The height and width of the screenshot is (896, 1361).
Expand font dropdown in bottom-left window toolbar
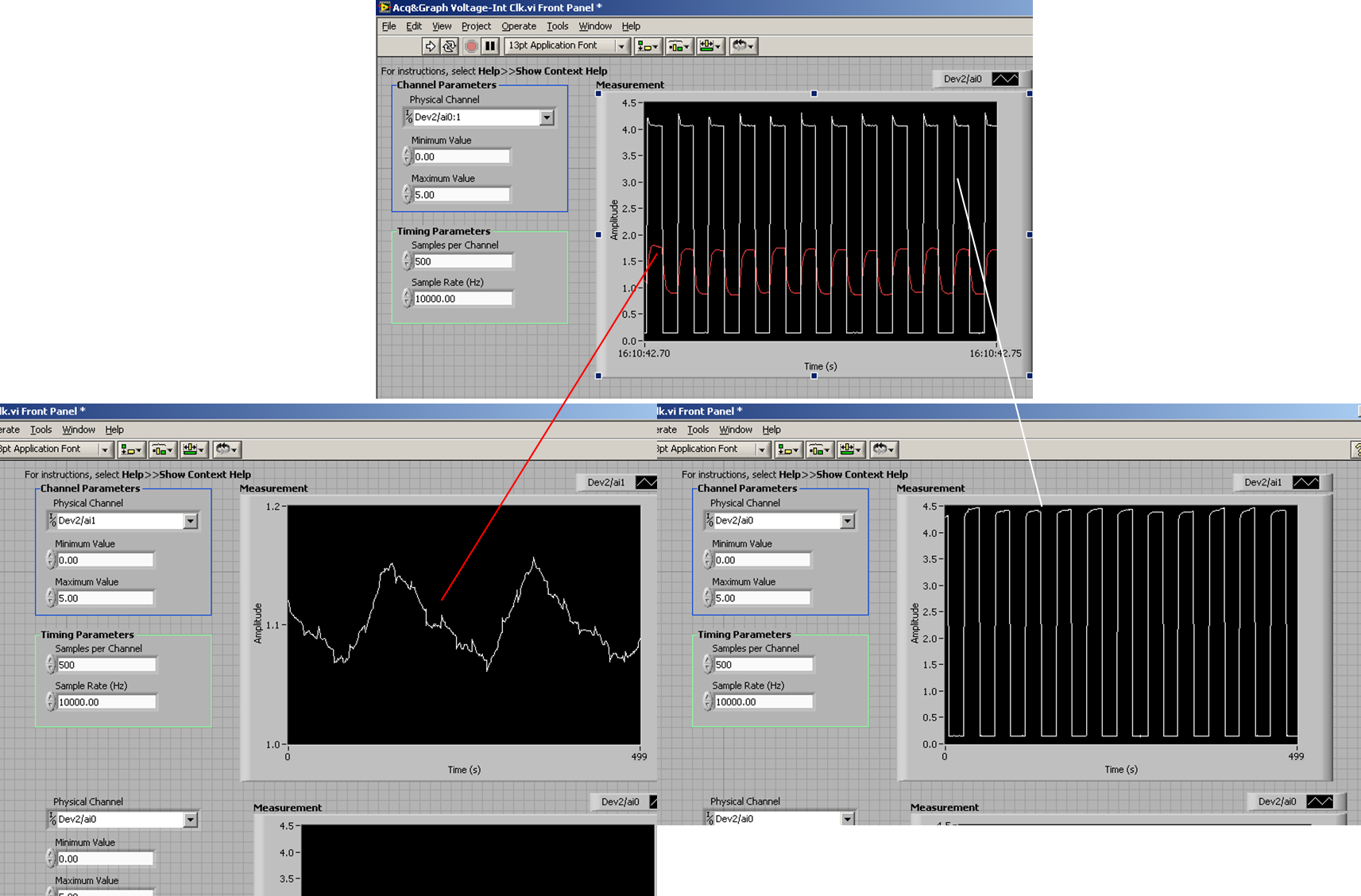pyautogui.click(x=104, y=450)
